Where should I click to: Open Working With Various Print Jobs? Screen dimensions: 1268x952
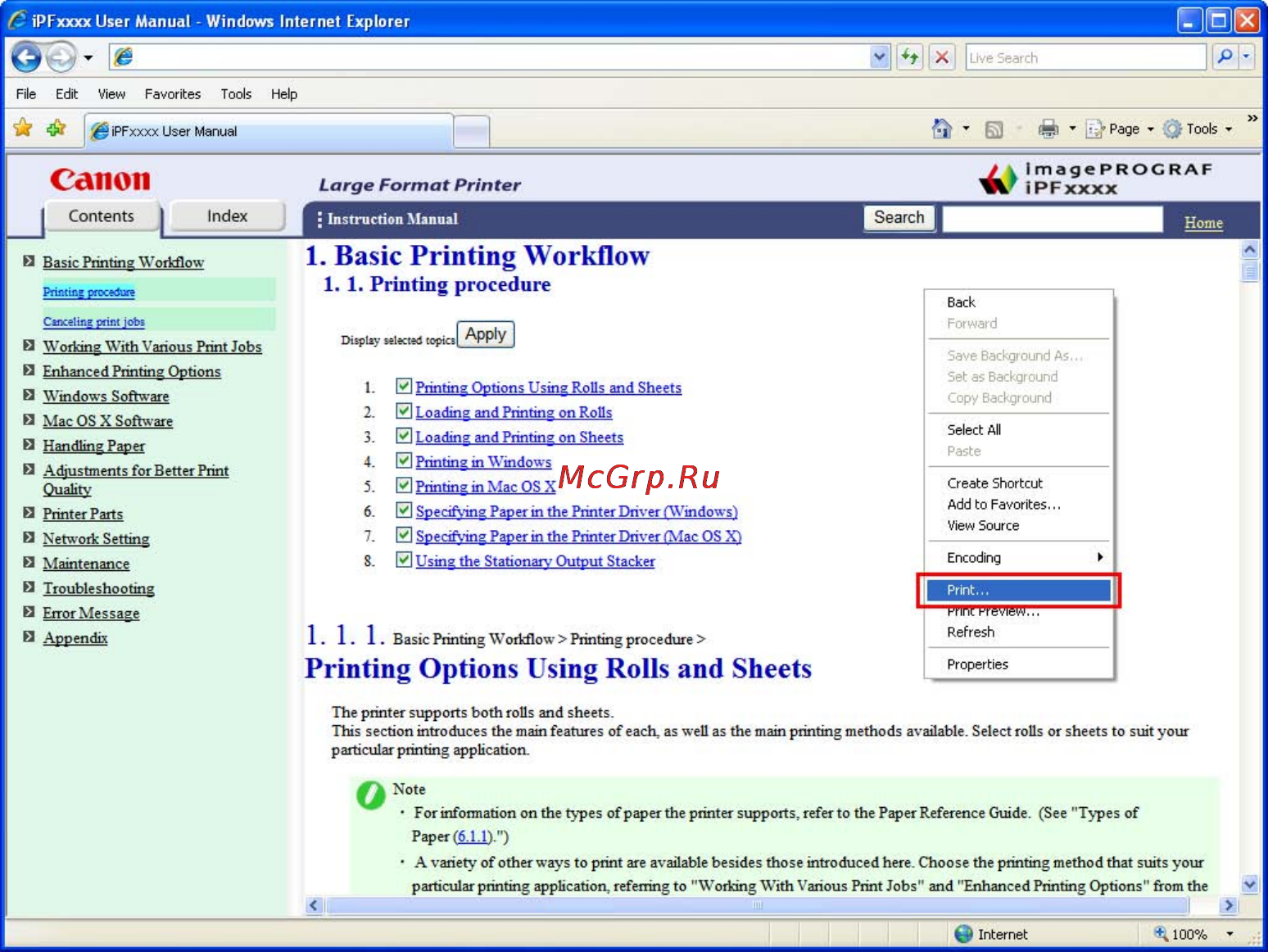(x=152, y=347)
